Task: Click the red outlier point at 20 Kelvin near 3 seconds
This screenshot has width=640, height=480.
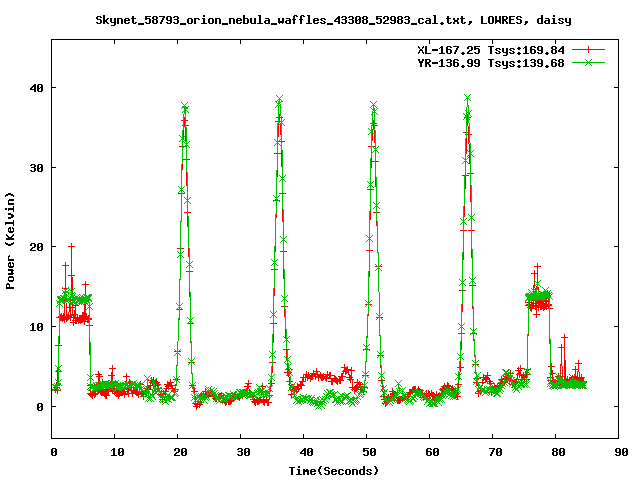Action: pyautogui.click(x=71, y=246)
